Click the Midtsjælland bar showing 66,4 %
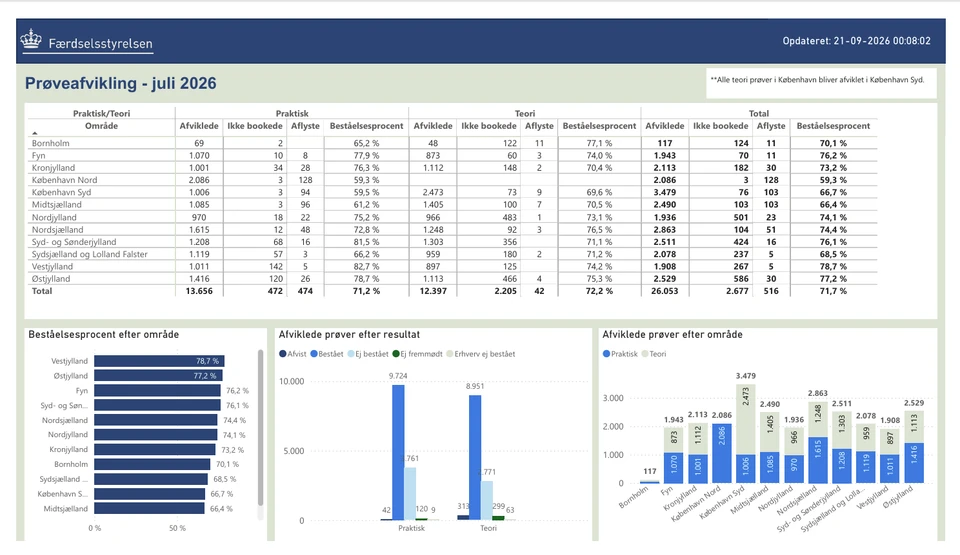Screen dimensions: 960x555 pos(149,508)
